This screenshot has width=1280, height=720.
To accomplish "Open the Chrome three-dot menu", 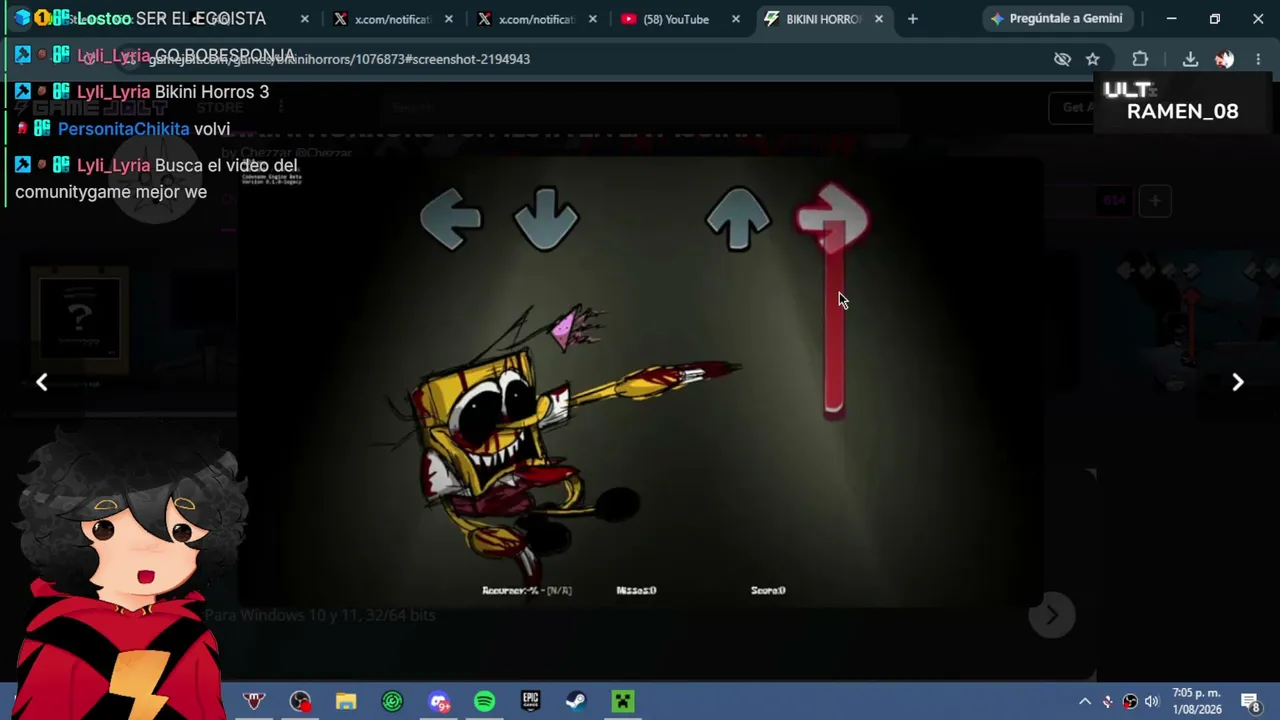I will tap(1258, 59).
